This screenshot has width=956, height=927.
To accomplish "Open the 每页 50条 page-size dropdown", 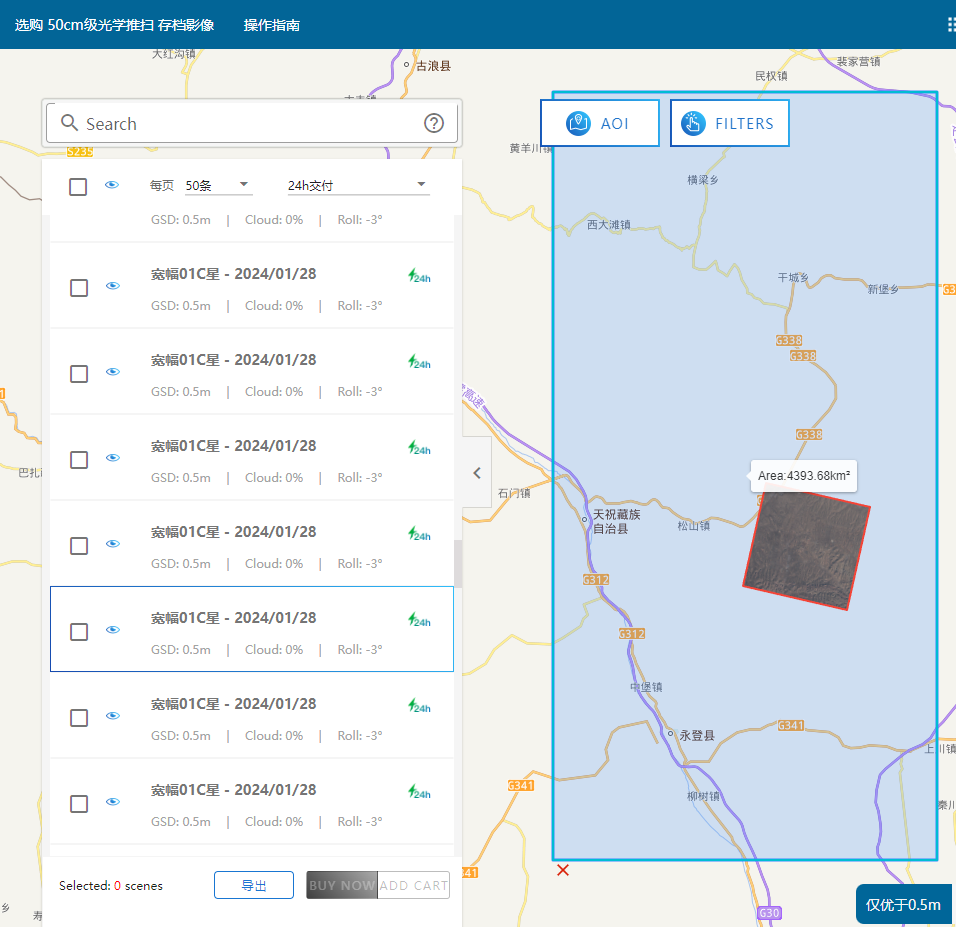I will [218, 185].
